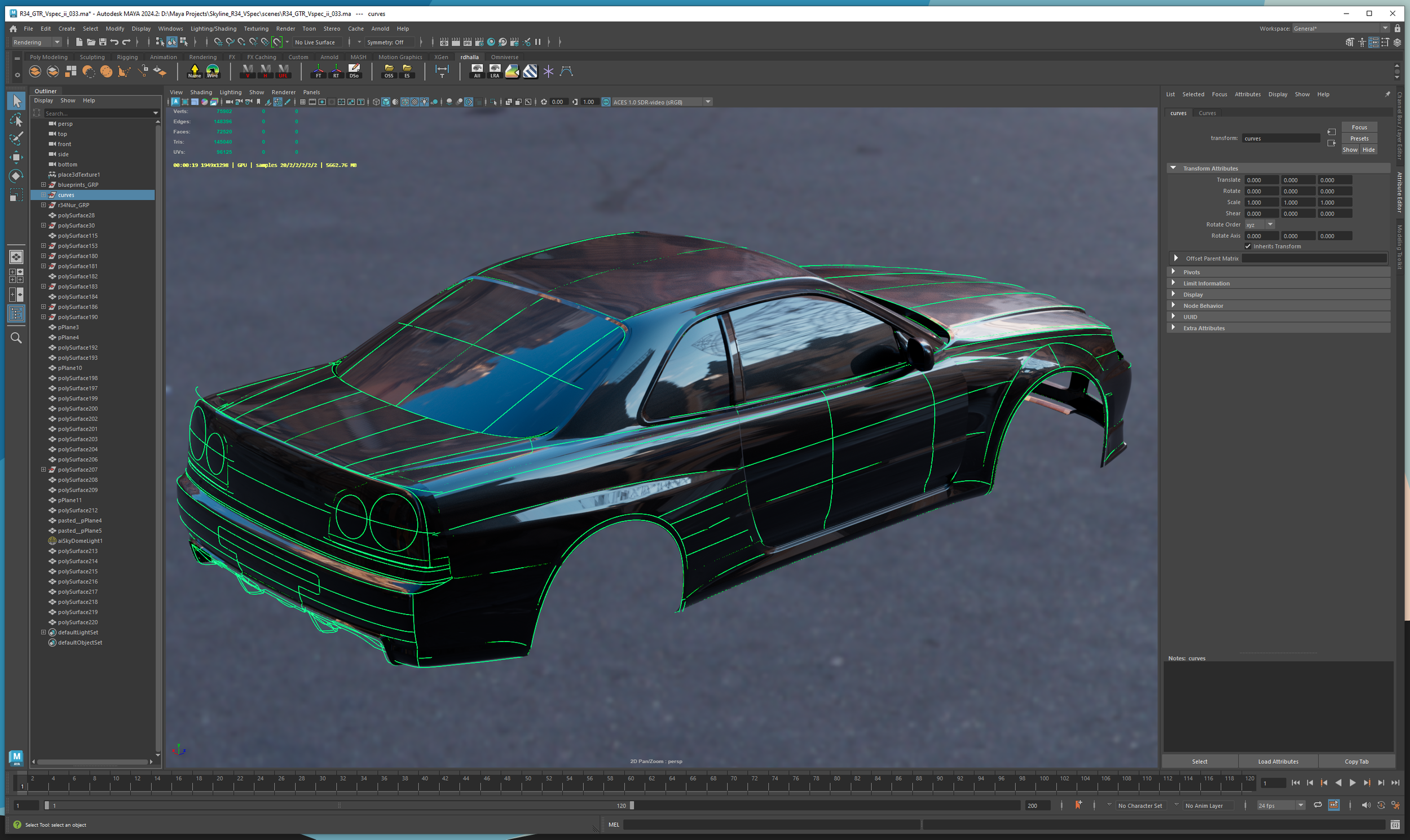Open the Rotate Order xyz dropdown

(x=1259, y=225)
